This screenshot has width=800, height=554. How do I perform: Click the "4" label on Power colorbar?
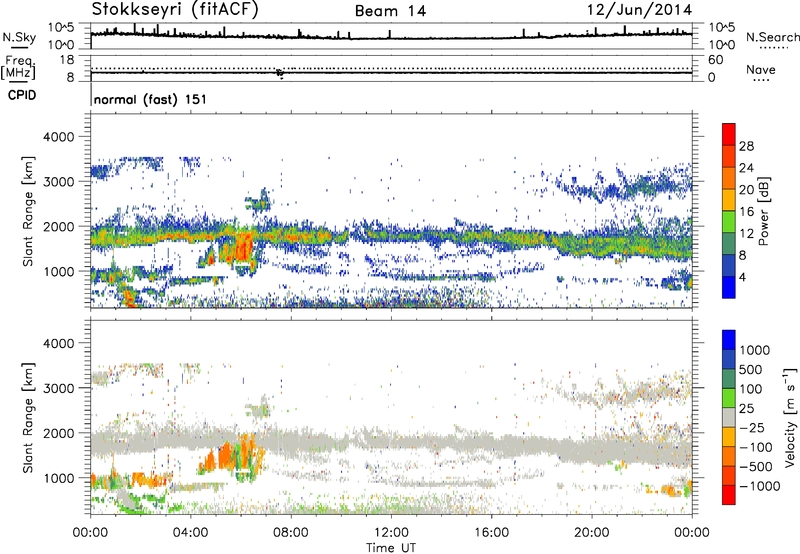coord(742,278)
